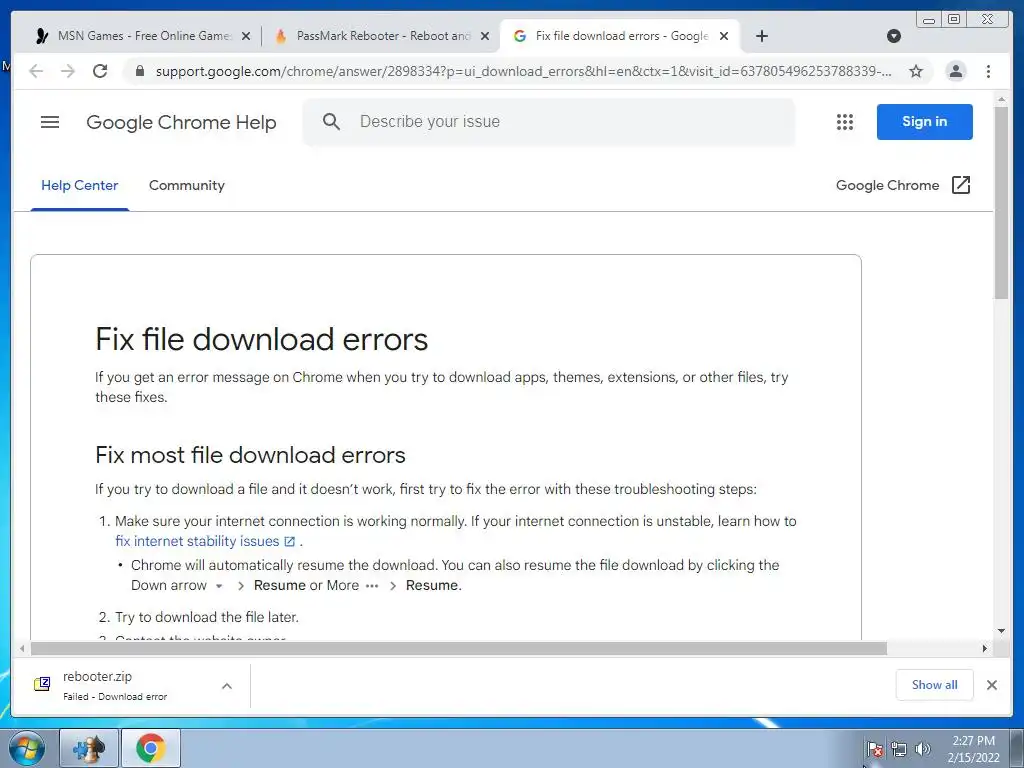1024x768 pixels.
Task: Reload the current page
Action: (x=100, y=71)
